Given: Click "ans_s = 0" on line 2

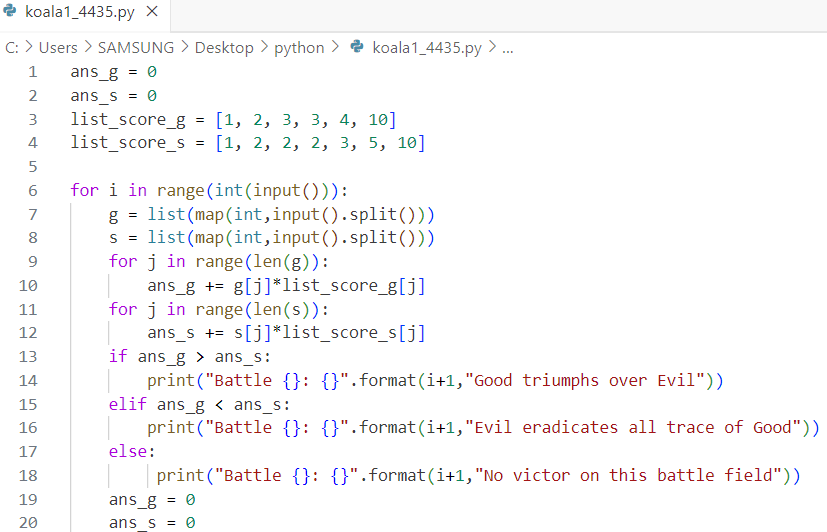Looking at the screenshot, I should tap(114, 96).
